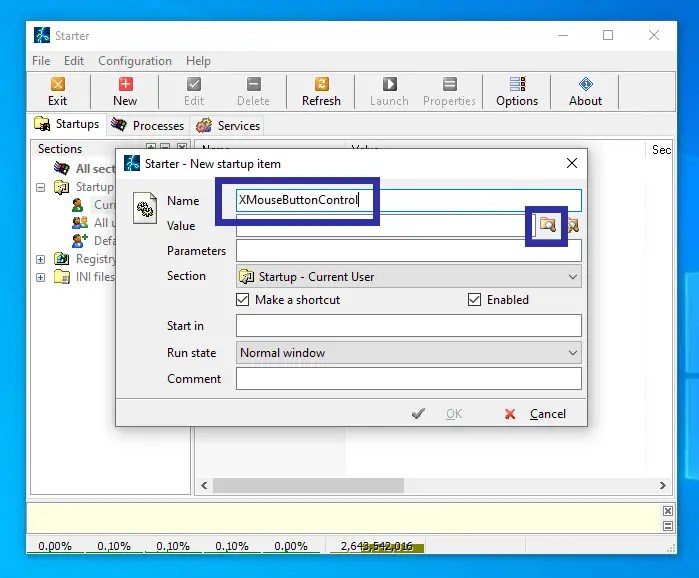Expand the Registry tree node

click(41, 259)
